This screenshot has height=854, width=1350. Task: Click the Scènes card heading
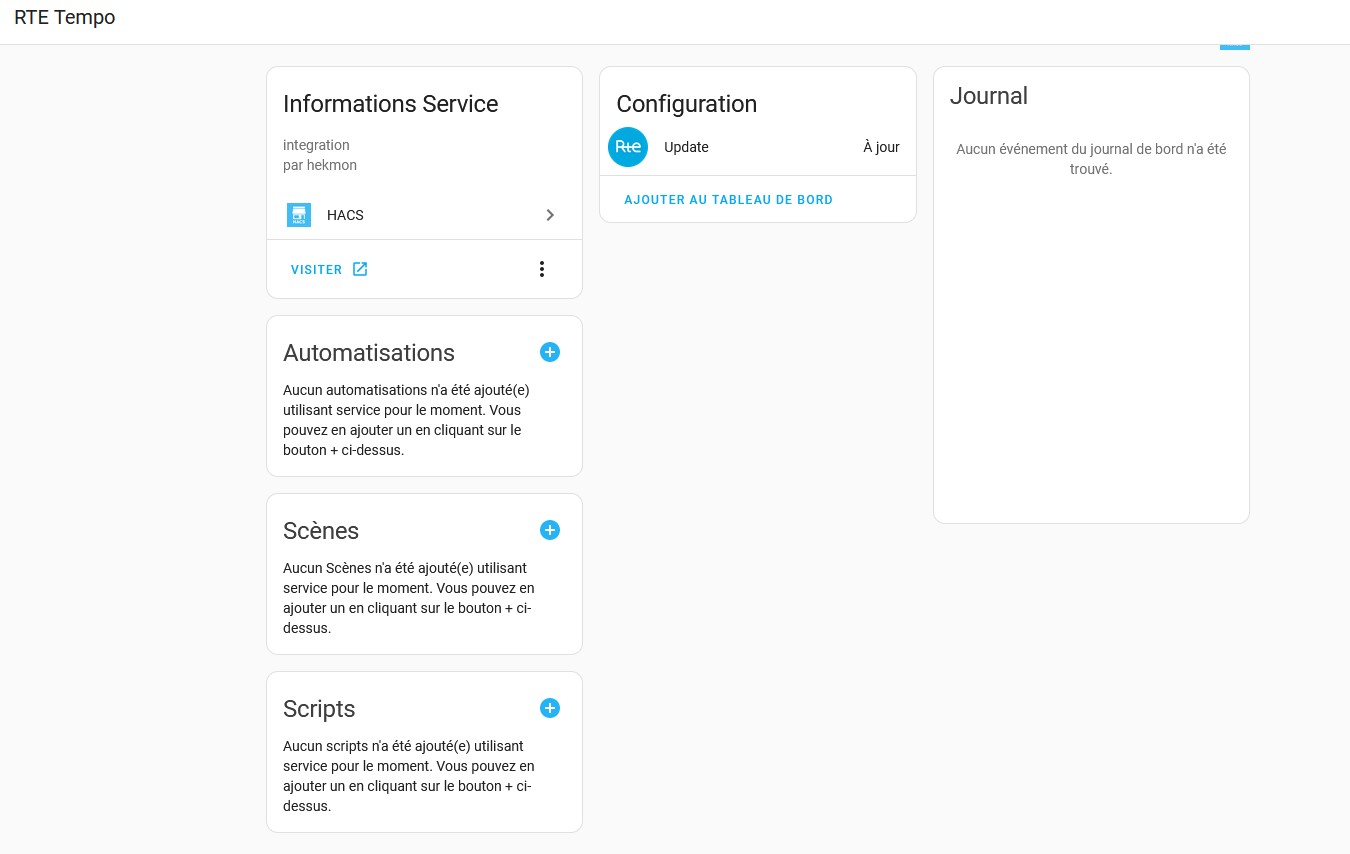click(x=321, y=531)
